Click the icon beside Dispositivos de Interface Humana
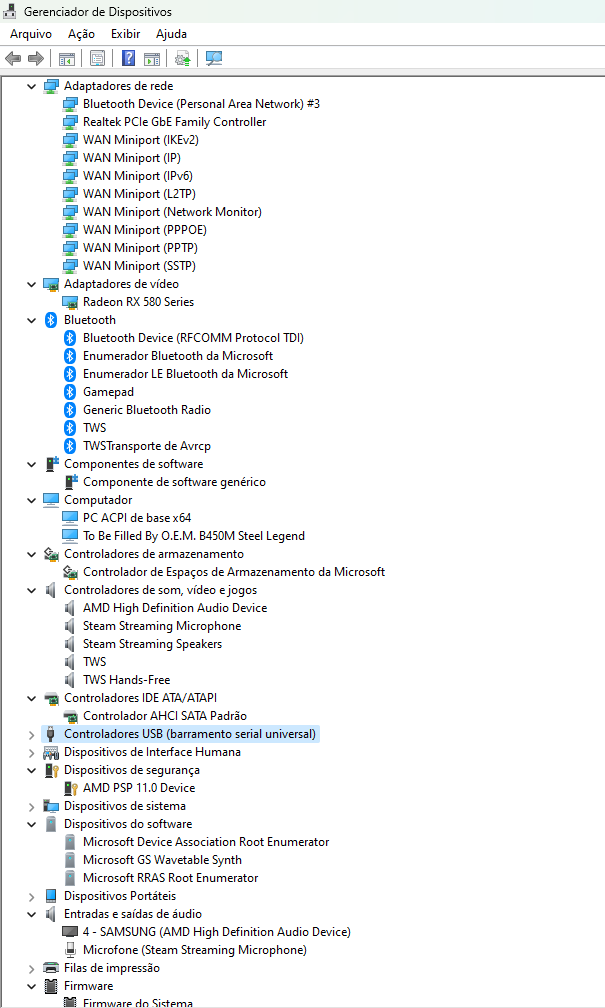This screenshot has height=1008, width=605. tap(51, 752)
